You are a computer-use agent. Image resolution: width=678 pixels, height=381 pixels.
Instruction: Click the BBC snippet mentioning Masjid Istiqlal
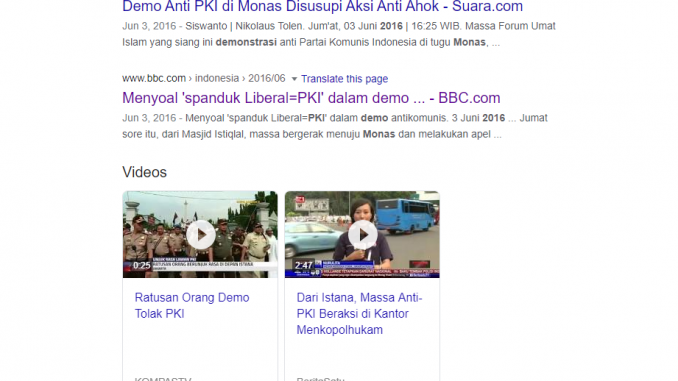(x=335, y=126)
